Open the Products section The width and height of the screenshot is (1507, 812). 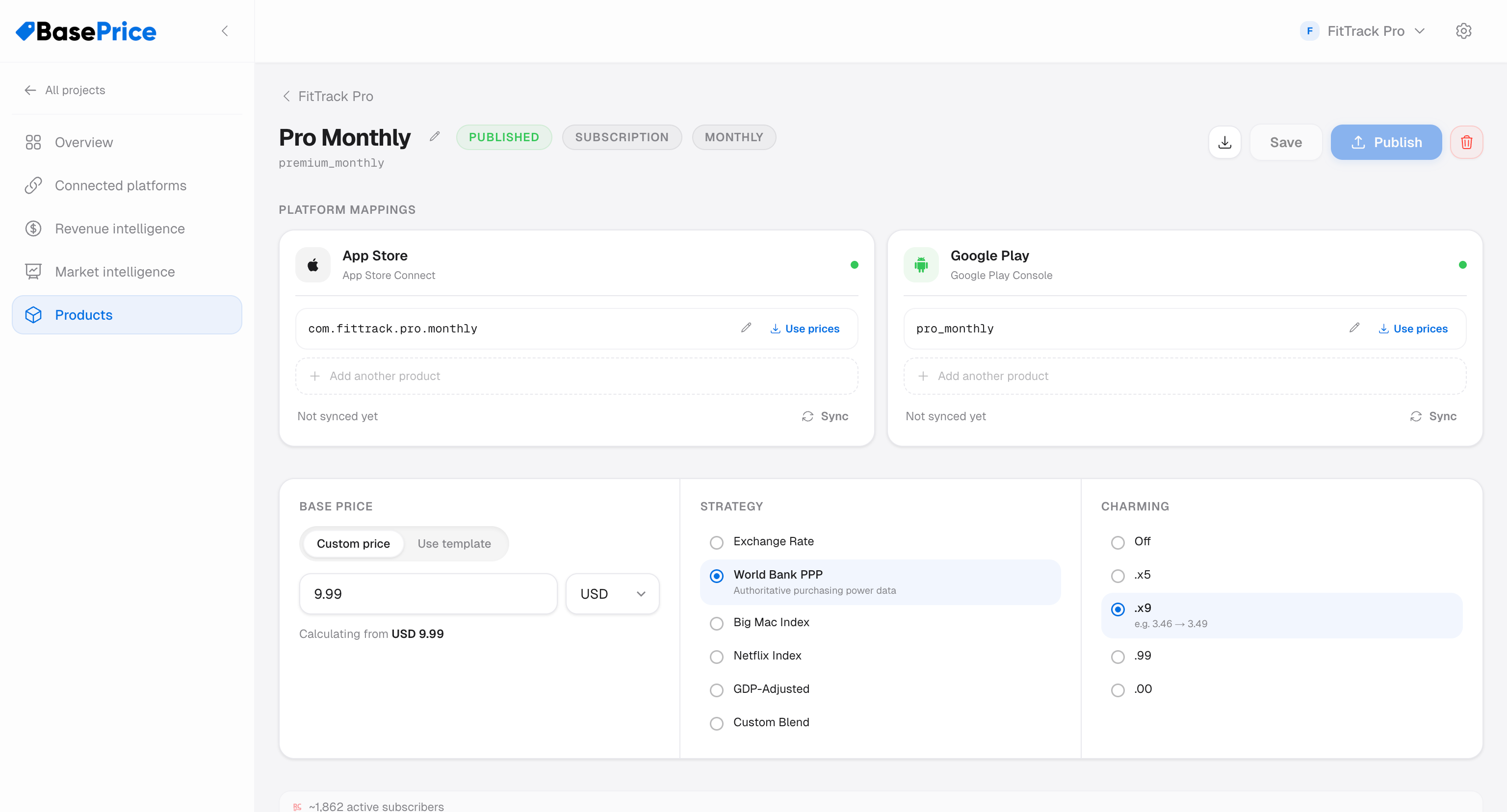point(127,315)
